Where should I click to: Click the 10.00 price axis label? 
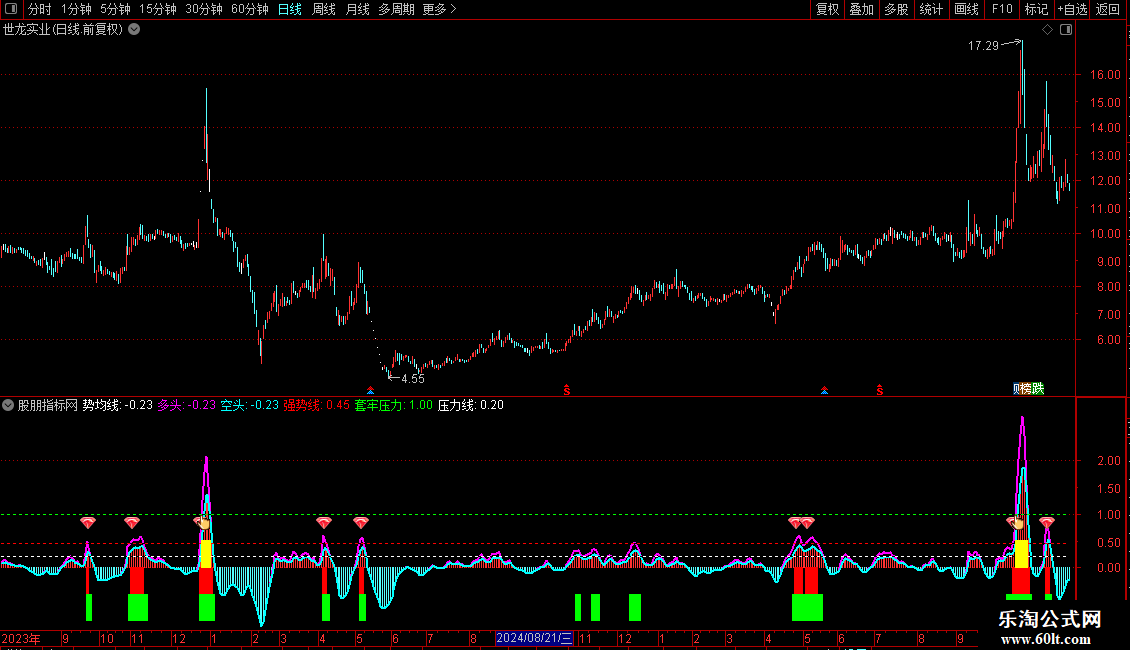coord(1105,234)
